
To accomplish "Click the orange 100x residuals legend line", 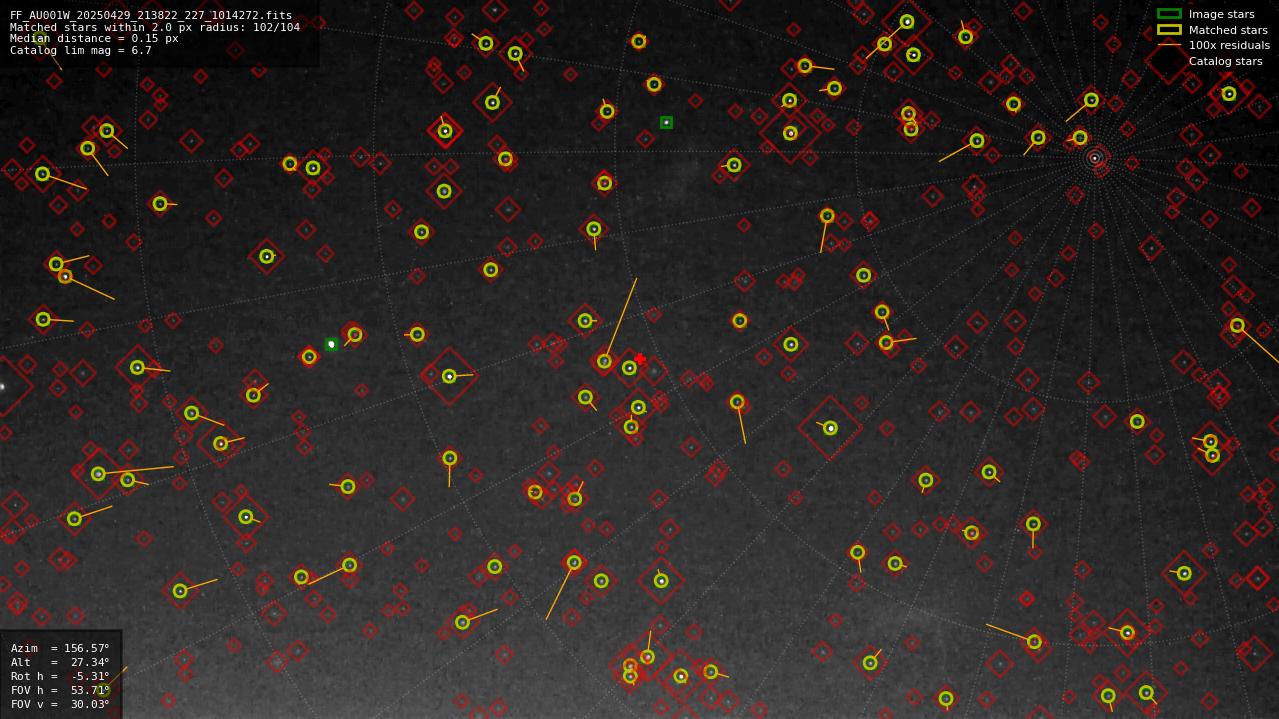I will (1169, 45).
